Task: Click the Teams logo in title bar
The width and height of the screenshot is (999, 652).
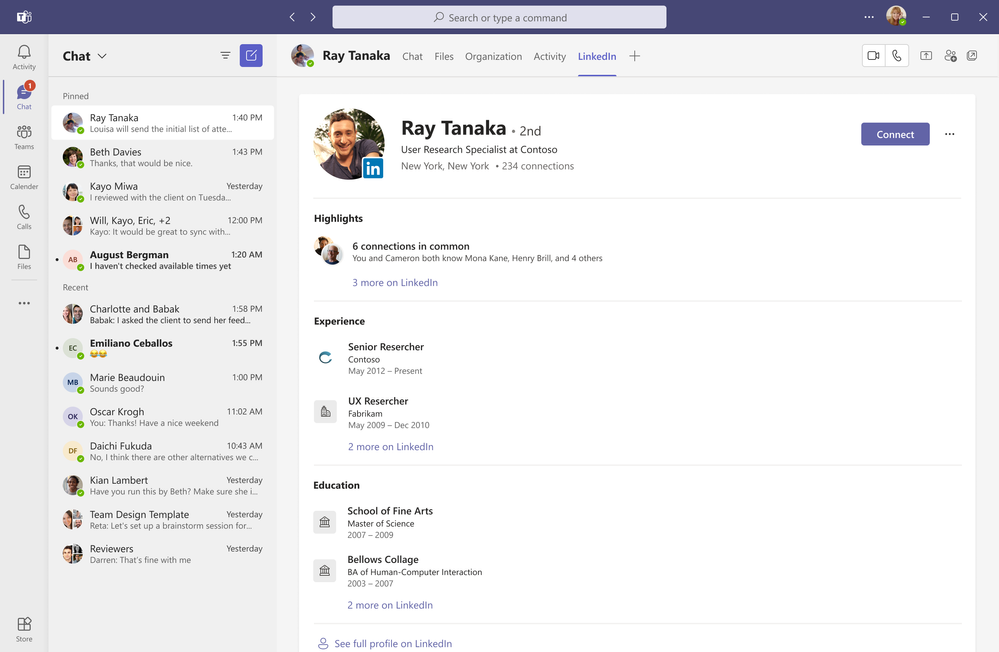Action: 24,17
